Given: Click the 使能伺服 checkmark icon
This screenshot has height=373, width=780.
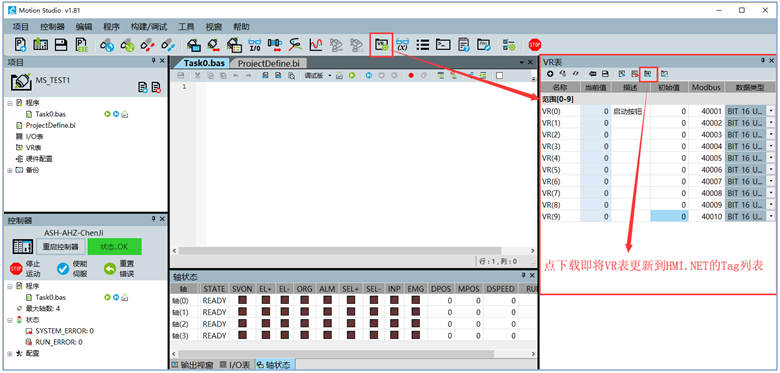Looking at the screenshot, I should coord(63,269).
